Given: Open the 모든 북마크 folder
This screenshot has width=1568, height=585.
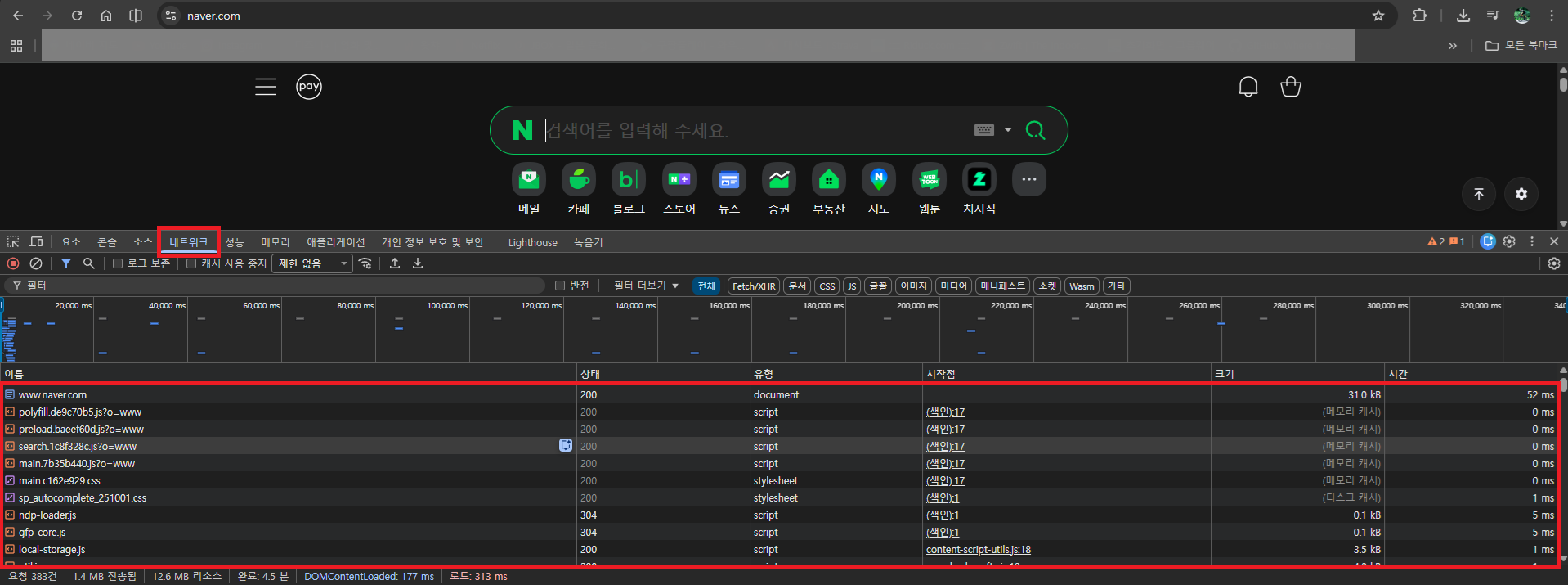Looking at the screenshot, I should pos(1521,46).
